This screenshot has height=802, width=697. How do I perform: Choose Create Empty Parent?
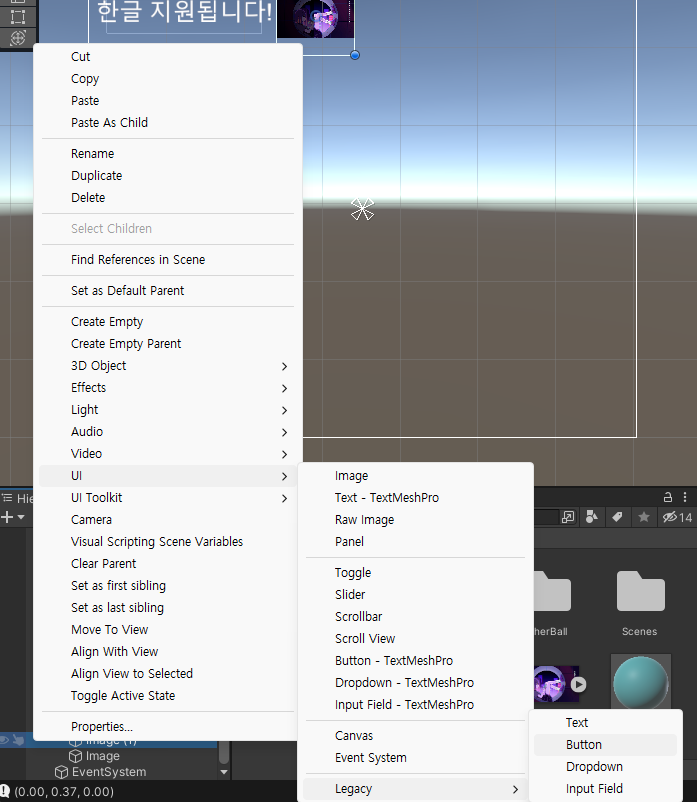(x=168, y=344)
